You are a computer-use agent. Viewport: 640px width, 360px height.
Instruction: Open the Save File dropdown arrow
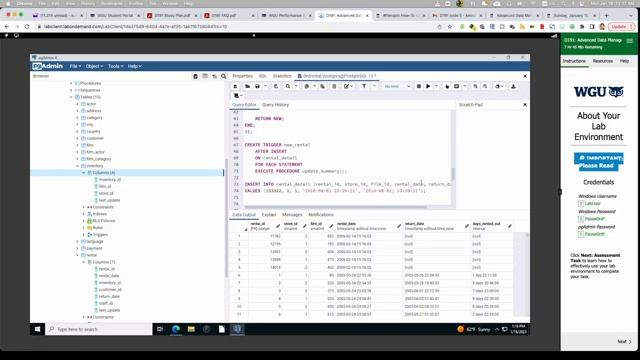point(265,87)
